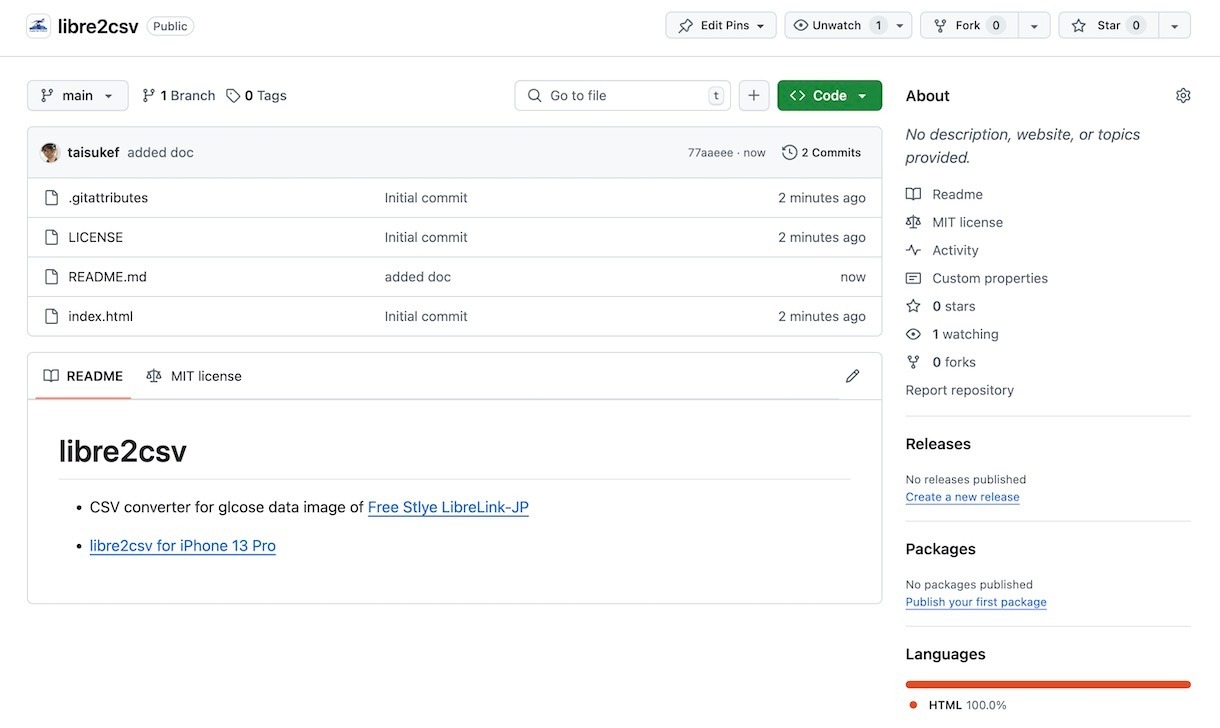This screenshot has height=728, width=1220.
Task: Click the Report repository link
Action: click(x=960, y=390)
